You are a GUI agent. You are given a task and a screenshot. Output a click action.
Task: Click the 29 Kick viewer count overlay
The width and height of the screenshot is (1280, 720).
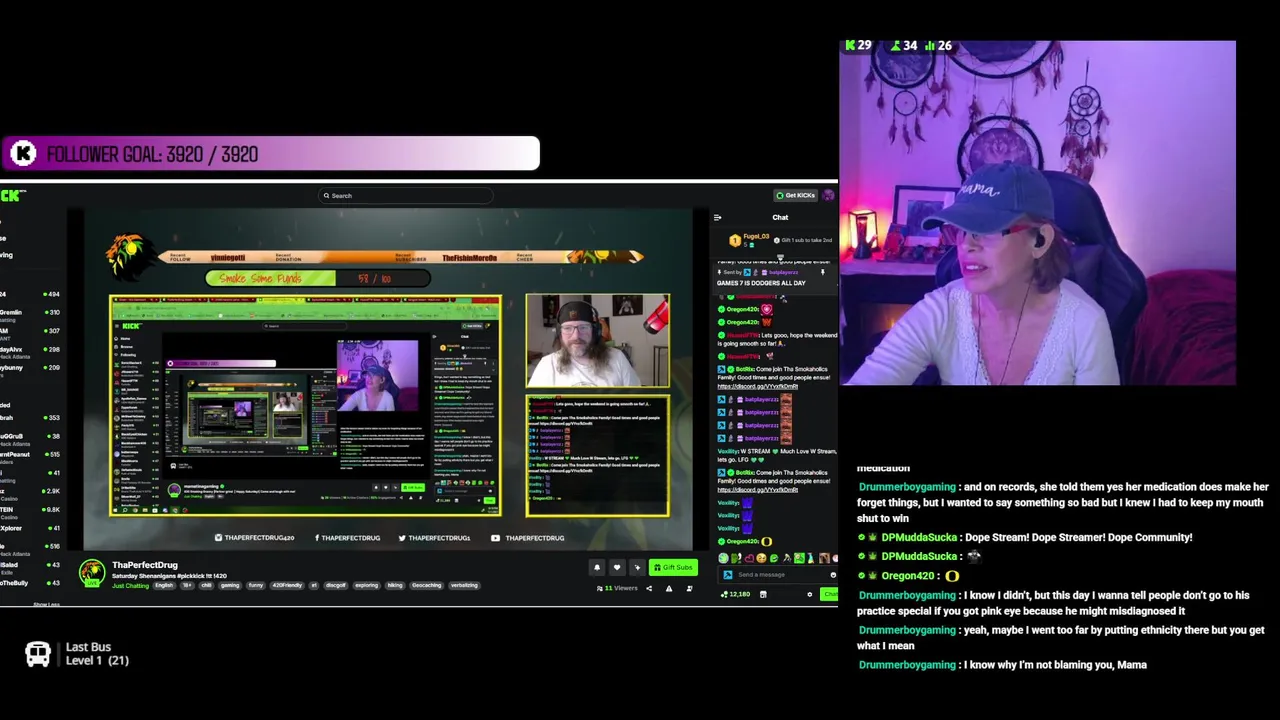click(858, 46)
